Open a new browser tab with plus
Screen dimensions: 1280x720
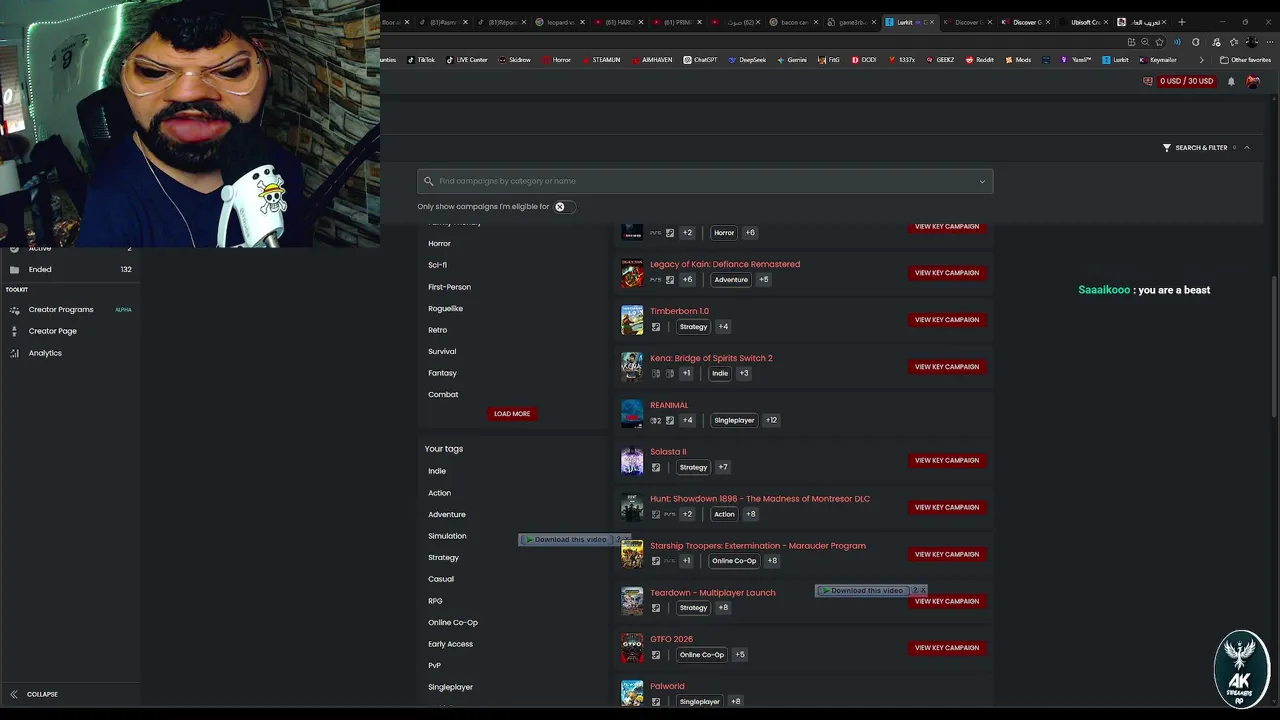[x=1181, y=22]
